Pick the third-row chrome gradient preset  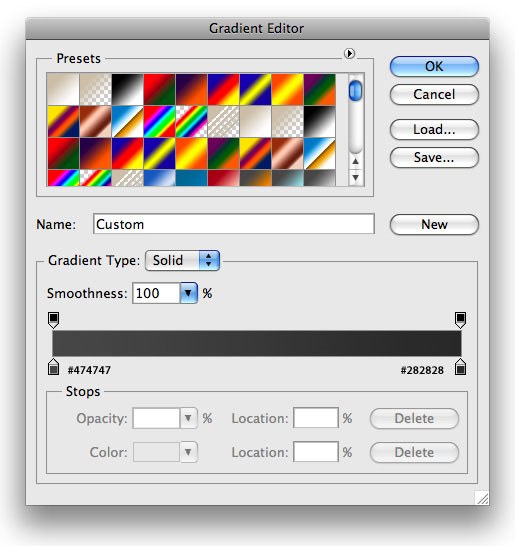click(320, 153)
